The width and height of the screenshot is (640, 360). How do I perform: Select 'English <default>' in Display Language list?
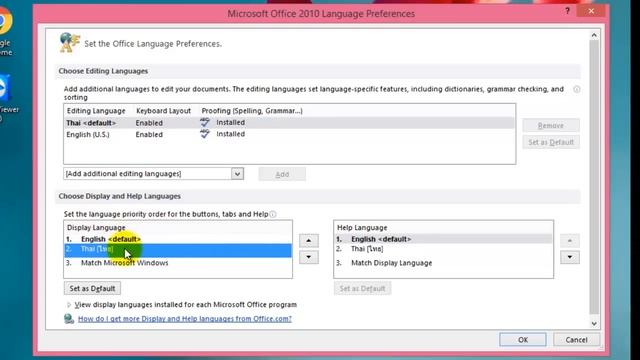(x=178, y=239)
